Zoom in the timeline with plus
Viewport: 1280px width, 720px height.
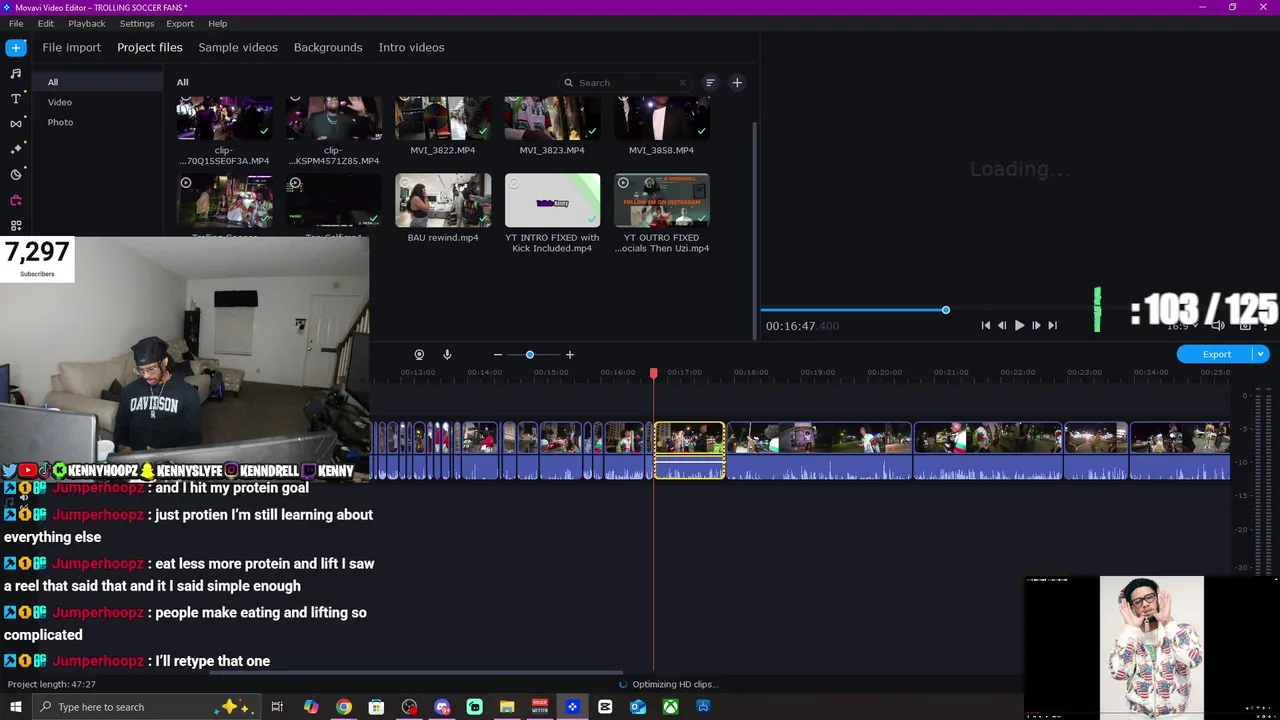570,354
